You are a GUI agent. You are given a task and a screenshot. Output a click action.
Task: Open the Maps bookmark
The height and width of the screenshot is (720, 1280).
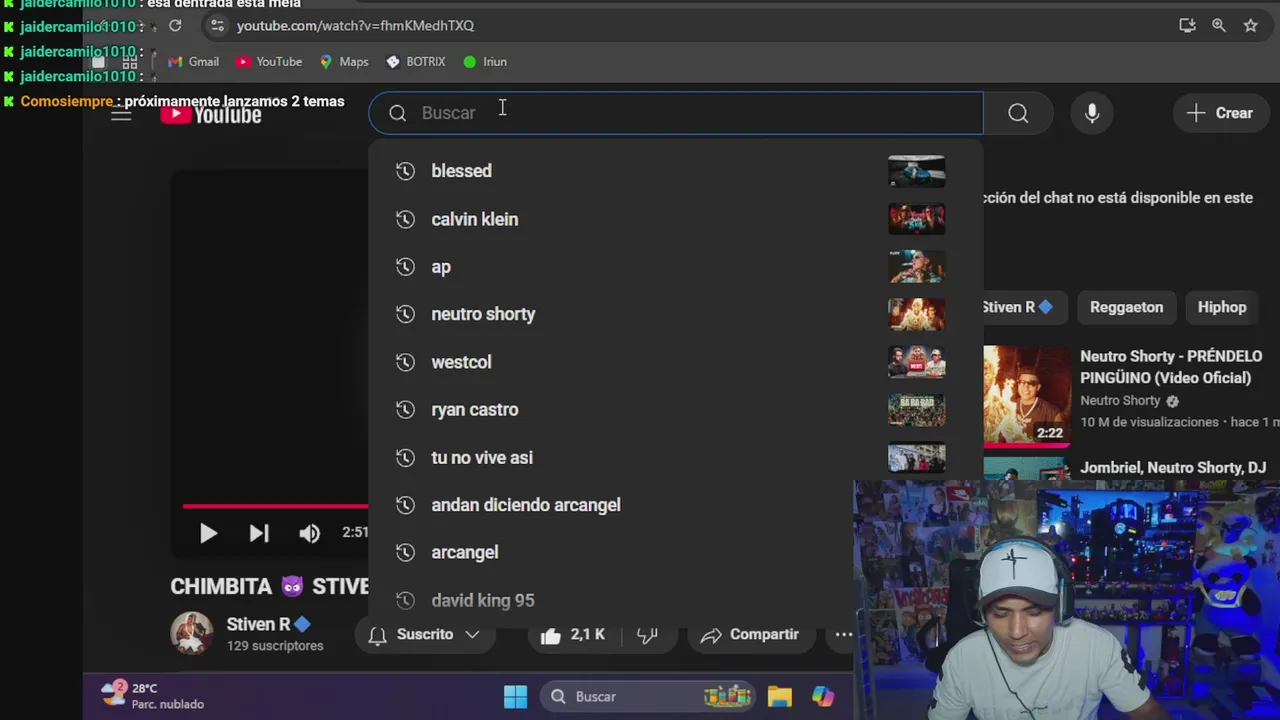click(344, 62)
